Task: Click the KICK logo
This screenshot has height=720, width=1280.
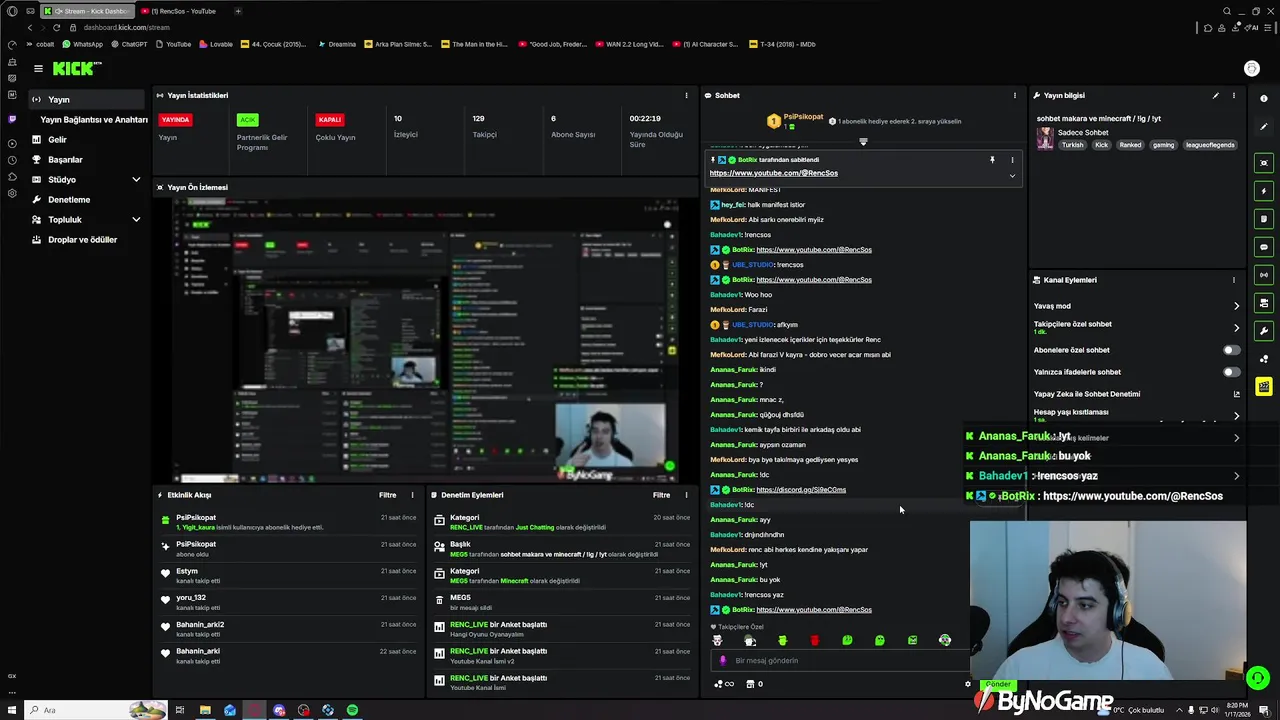Action: [x=77, y=68]
